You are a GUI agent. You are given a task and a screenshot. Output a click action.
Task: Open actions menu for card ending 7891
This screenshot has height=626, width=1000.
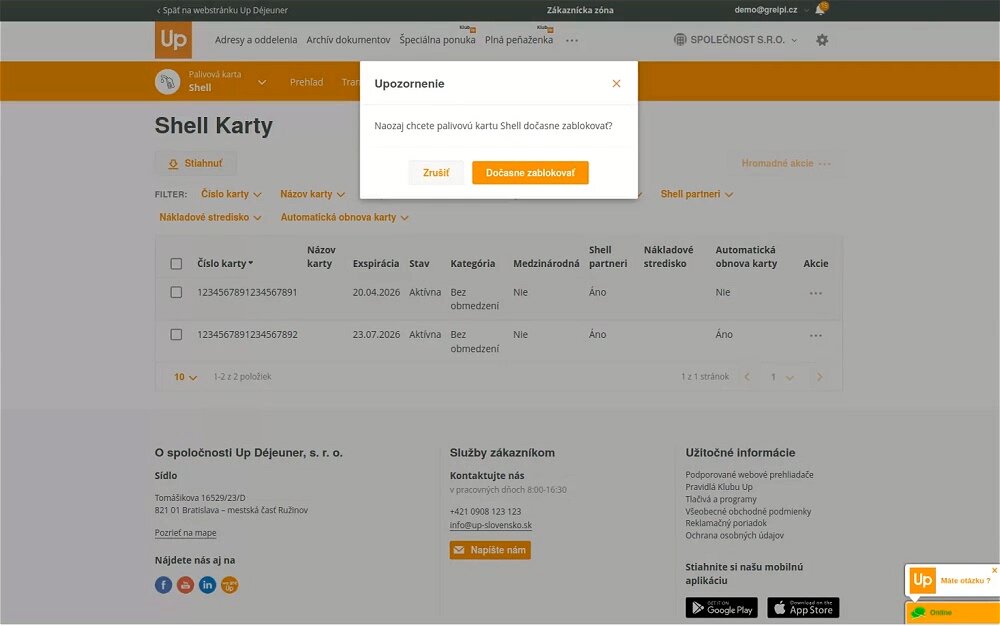(x=815, y=293)
